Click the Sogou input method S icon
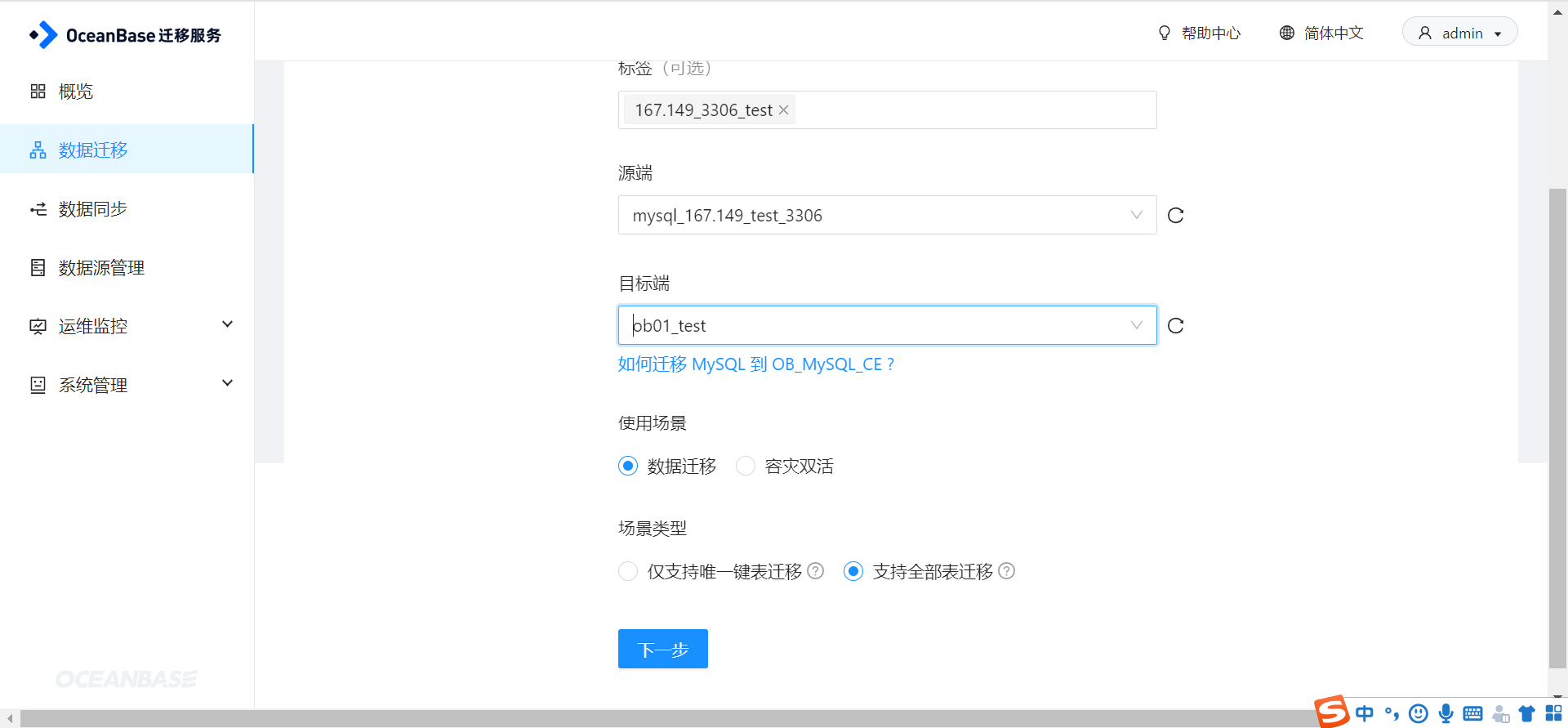The image size is (1568, 728). click(1331, 712)
